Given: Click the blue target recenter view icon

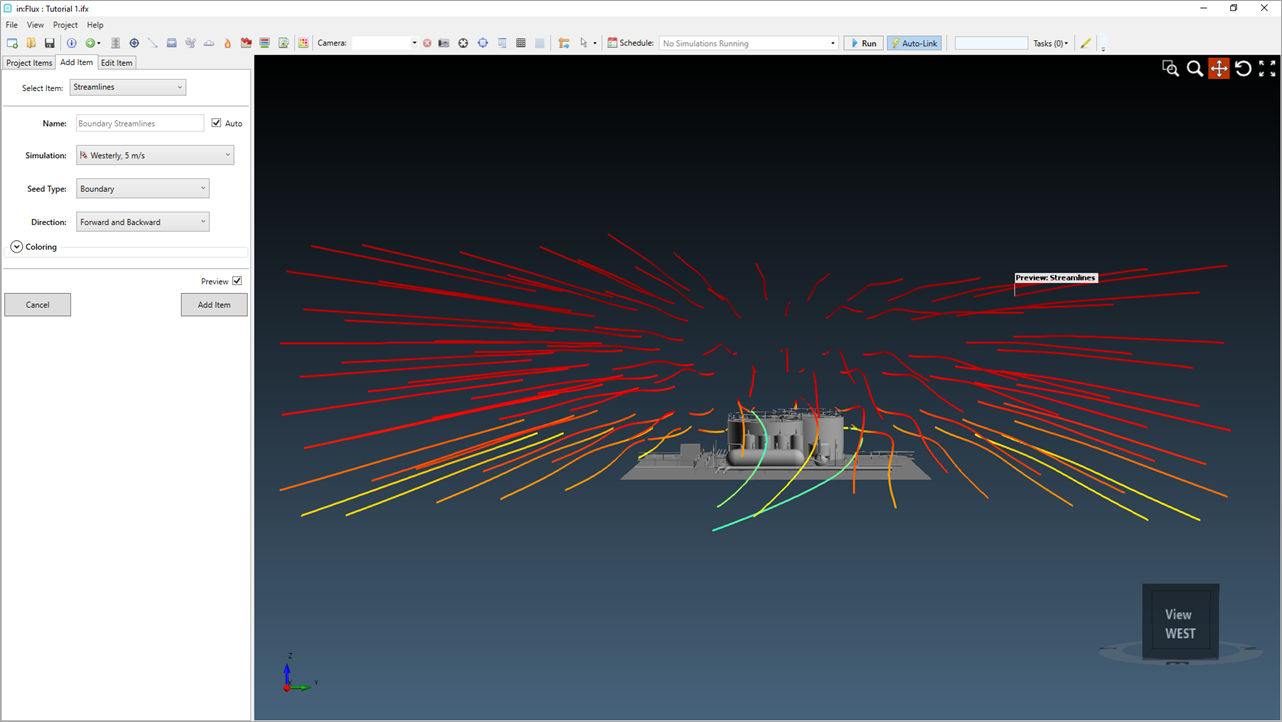Looking at the screenshot, I should pyautogui.click(x=483, y=43).
